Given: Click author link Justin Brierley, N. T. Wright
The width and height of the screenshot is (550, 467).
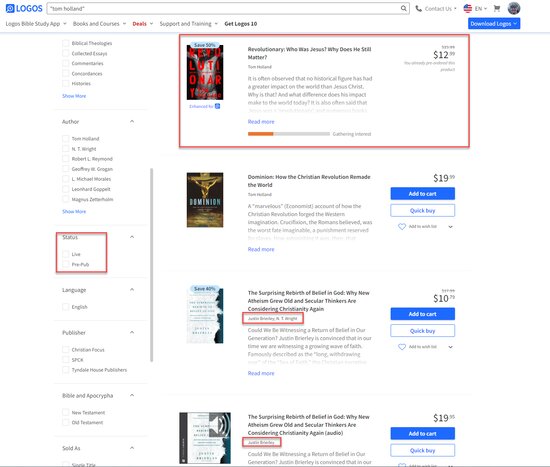Looking at the screenshot, I should click(x=273, y=319).
